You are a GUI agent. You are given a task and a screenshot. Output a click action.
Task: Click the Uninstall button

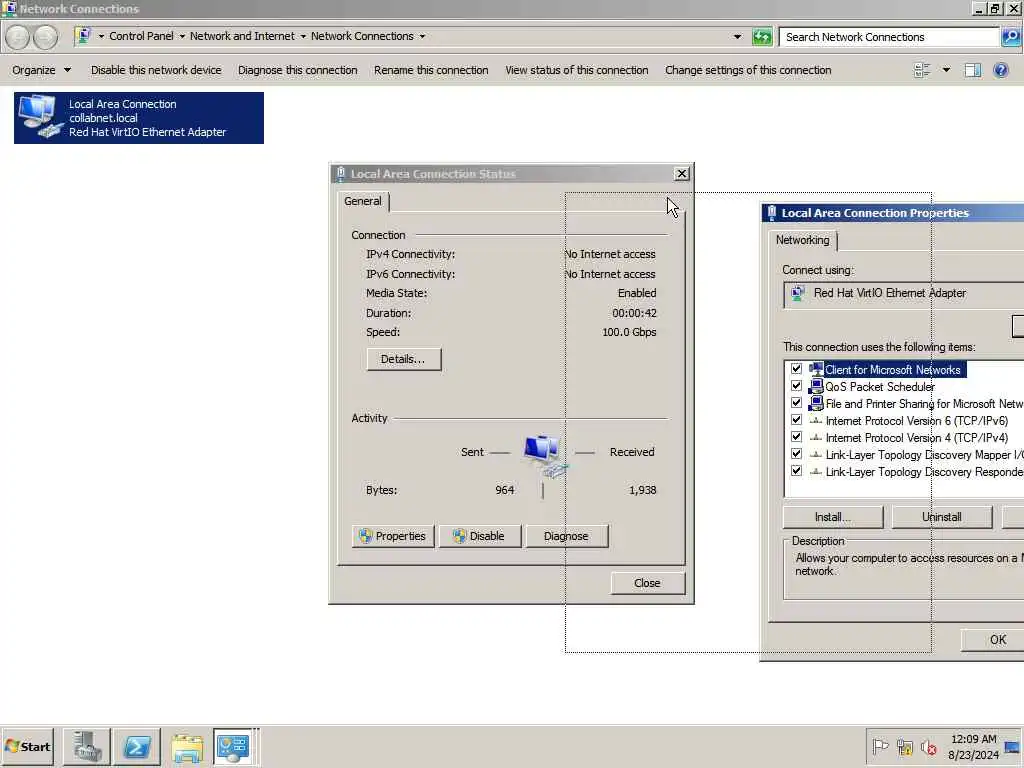click(x=942, y=517)
